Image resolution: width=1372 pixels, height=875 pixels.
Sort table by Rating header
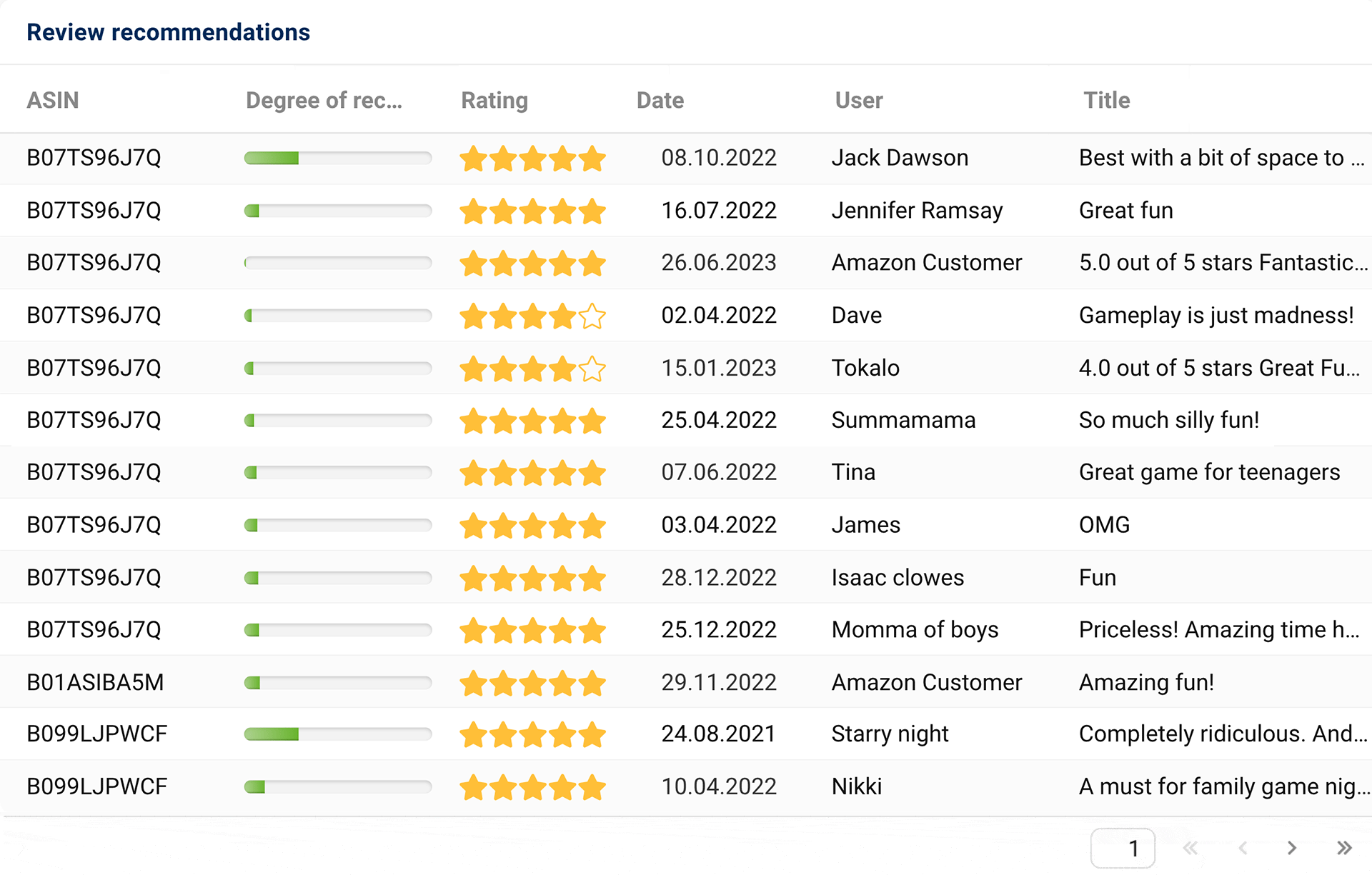click(x=494, y=100)
